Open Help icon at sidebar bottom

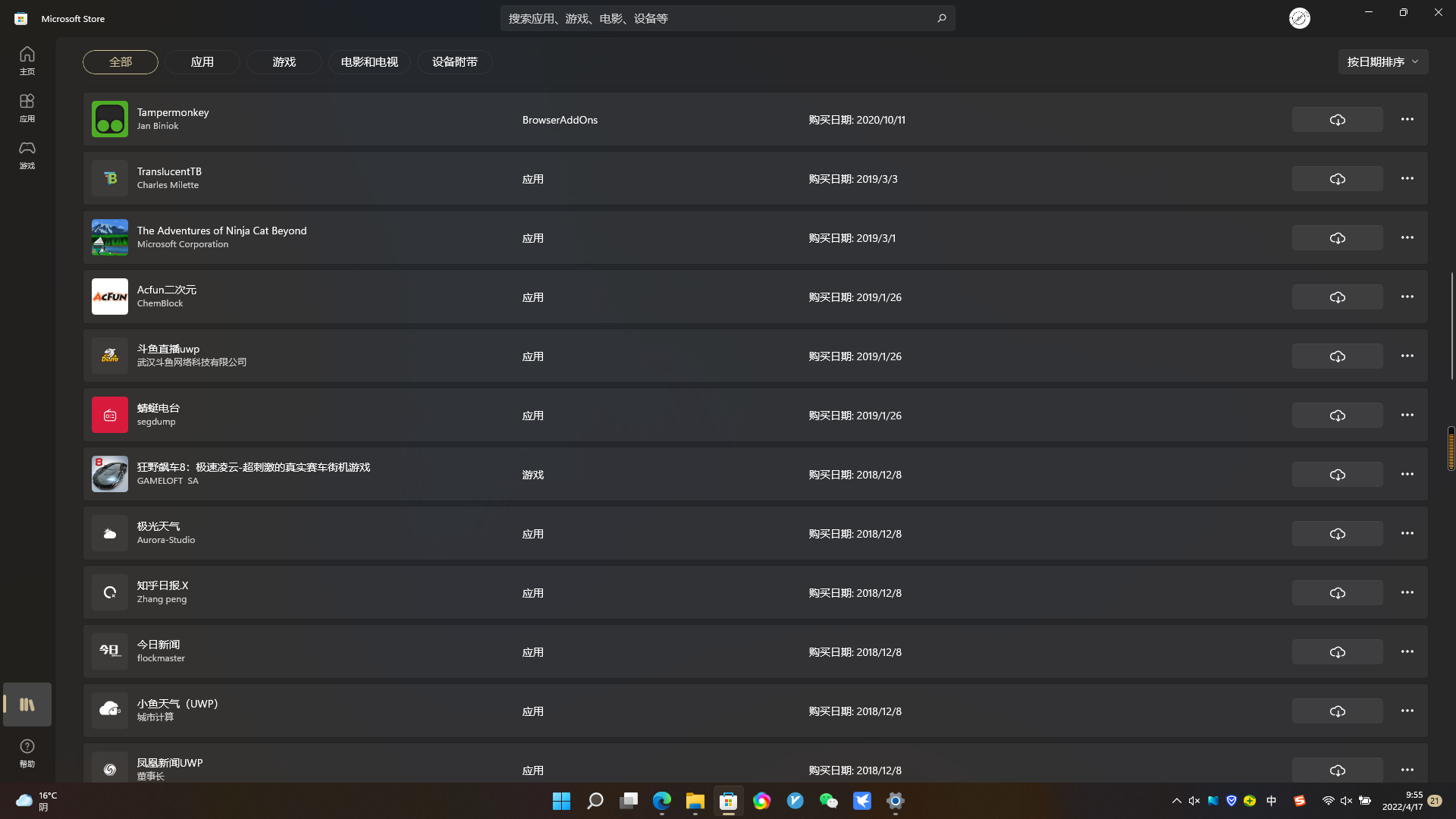pos(27,752)
